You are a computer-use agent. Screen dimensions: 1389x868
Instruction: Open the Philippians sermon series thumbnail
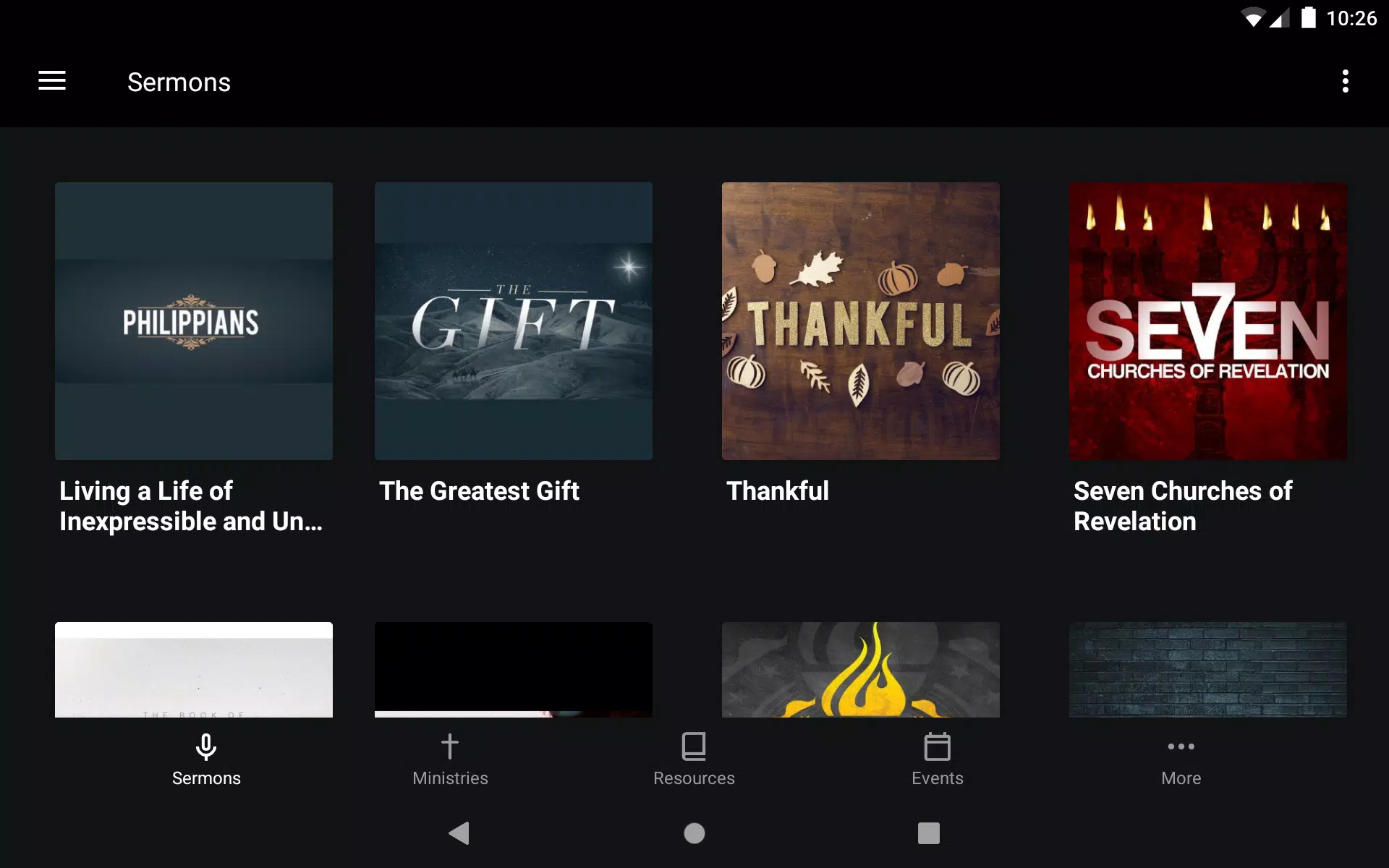click(194, 321)
